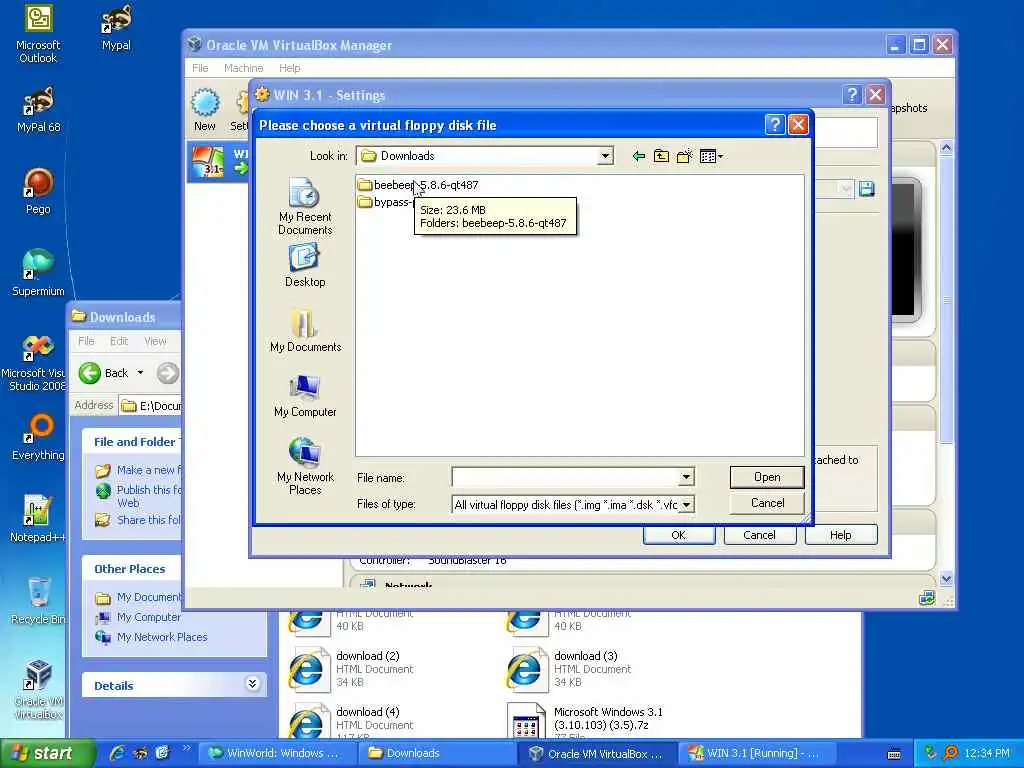
Task: Open Help menu in VirtualBox Manager
Action: coord(289,68)
